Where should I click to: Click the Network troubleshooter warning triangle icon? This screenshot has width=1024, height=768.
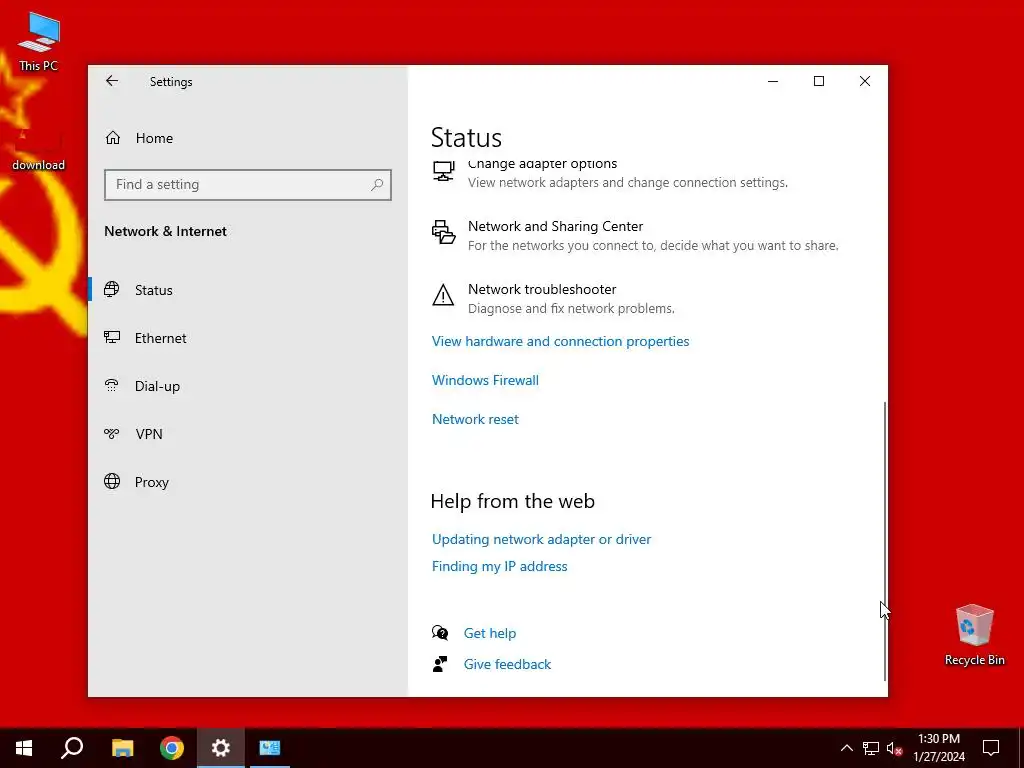pyautogui.click(x=443, y=295)
